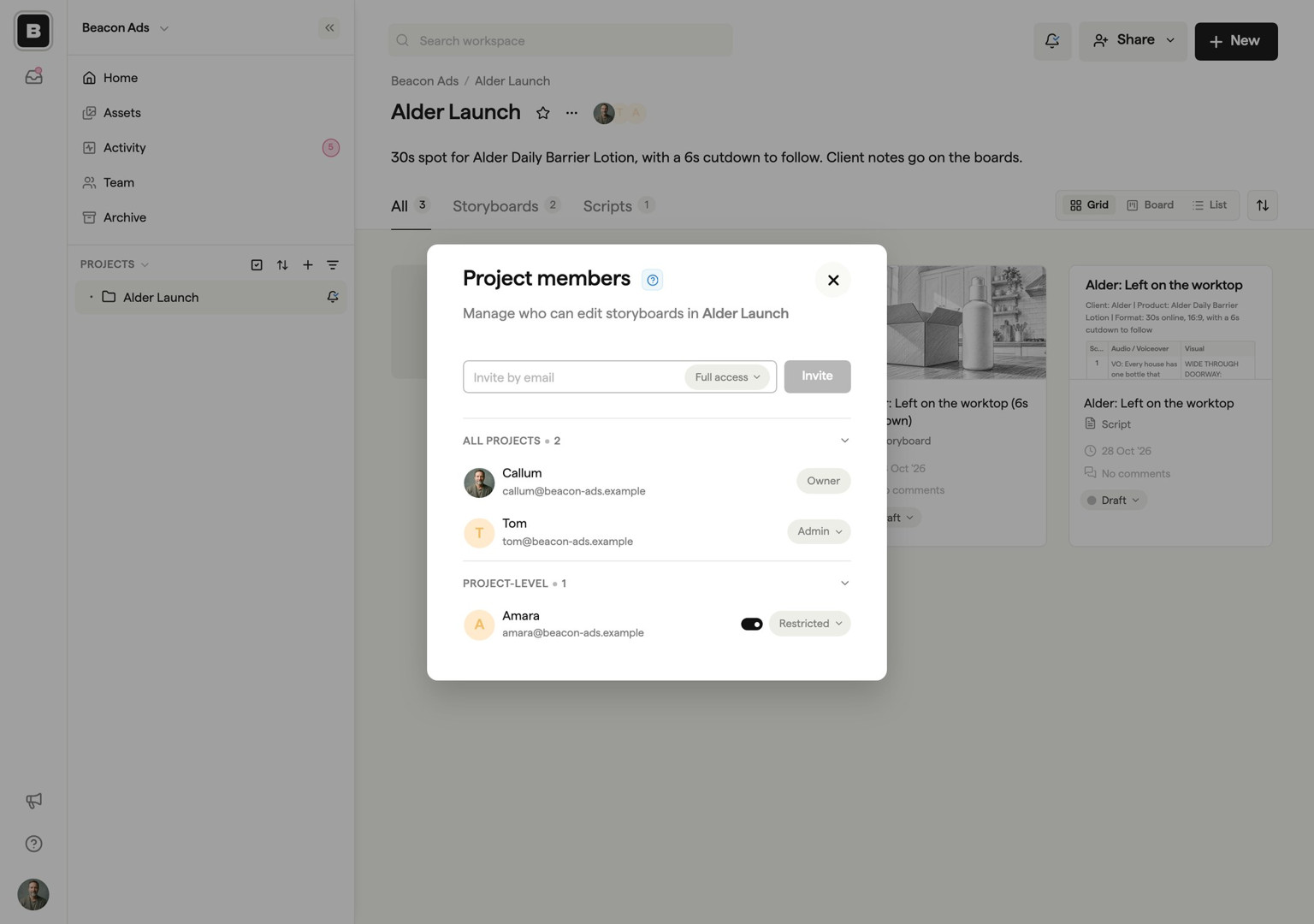Viewport: 1314px width, 924px height.
Task: Open the filter icon in Projects header
Action: (333, 264)
